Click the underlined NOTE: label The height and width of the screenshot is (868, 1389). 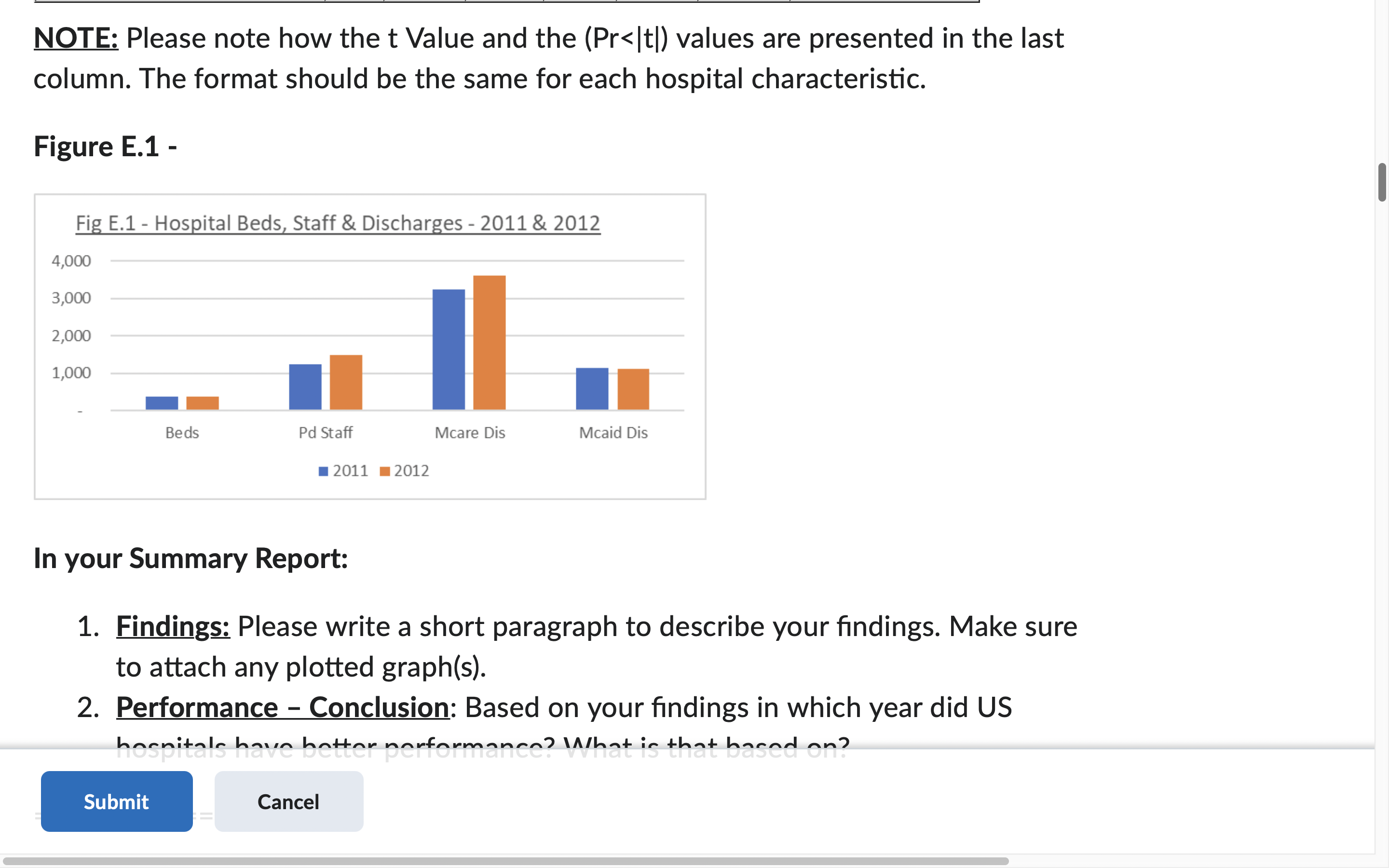pos(76,39)
